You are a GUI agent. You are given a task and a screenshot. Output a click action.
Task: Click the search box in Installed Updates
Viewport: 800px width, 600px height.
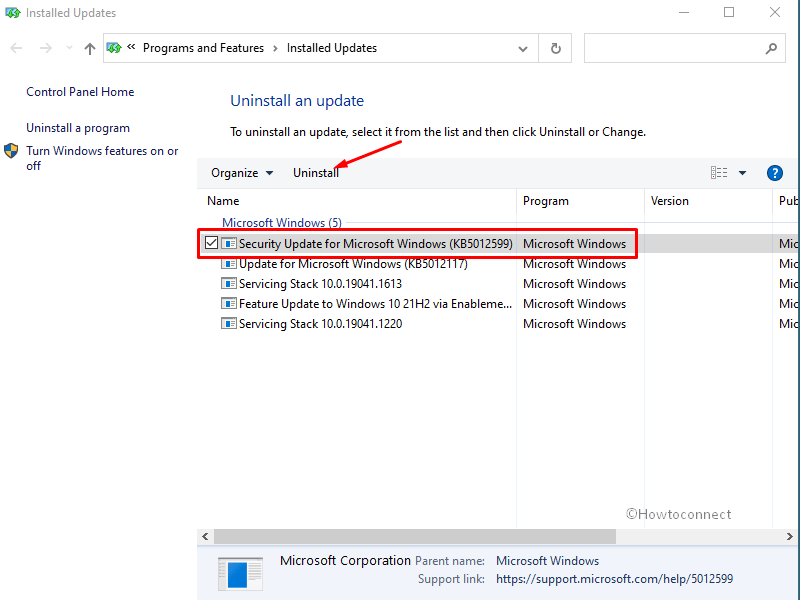point(685,48)
